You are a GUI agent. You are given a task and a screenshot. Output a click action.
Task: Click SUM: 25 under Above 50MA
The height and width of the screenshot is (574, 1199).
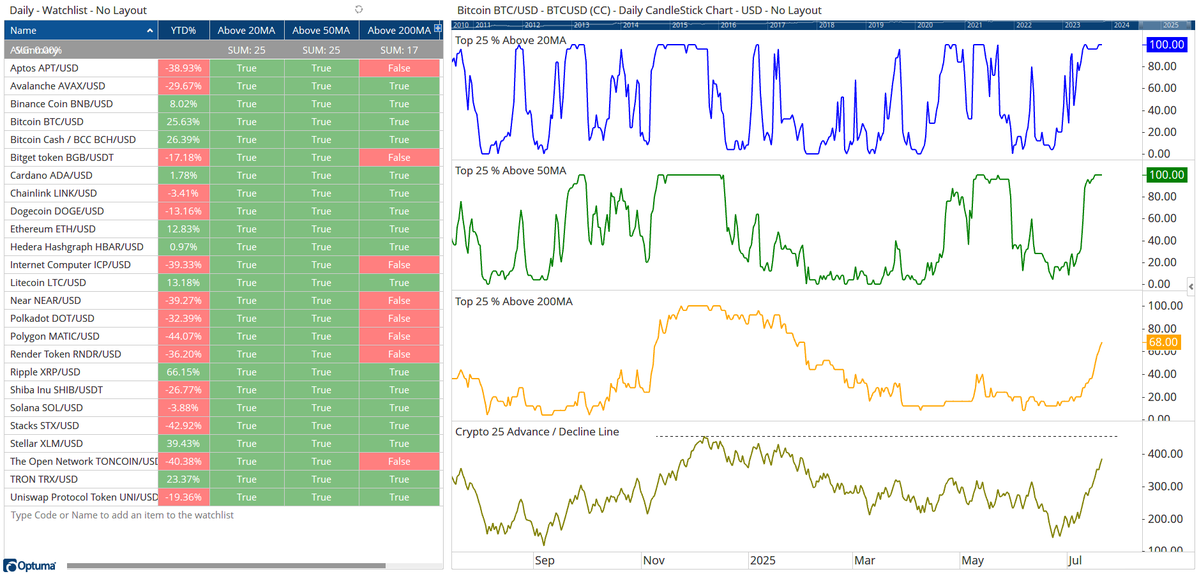tap(321, 50)
